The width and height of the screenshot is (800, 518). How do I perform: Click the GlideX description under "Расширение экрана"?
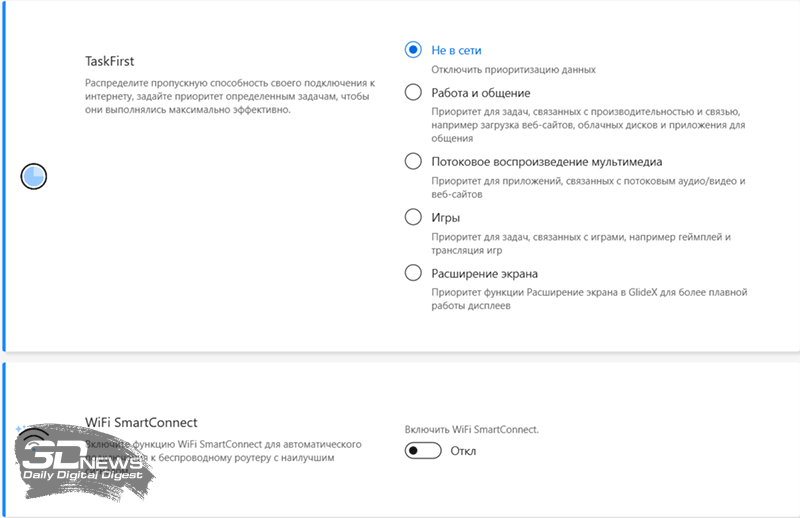589,300
